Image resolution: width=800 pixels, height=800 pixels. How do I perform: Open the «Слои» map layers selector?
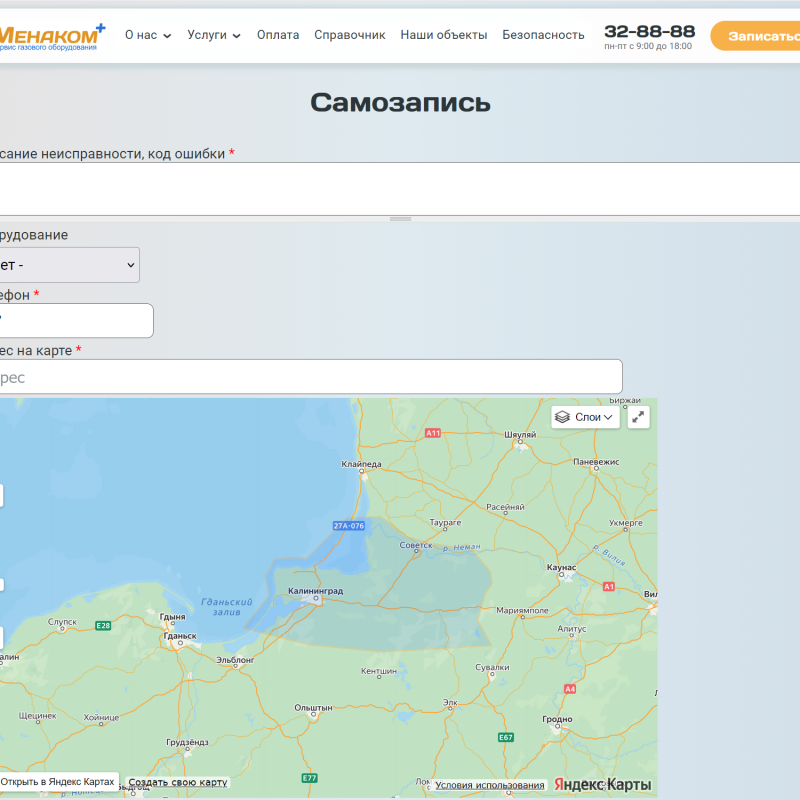(x=585, y=417)
